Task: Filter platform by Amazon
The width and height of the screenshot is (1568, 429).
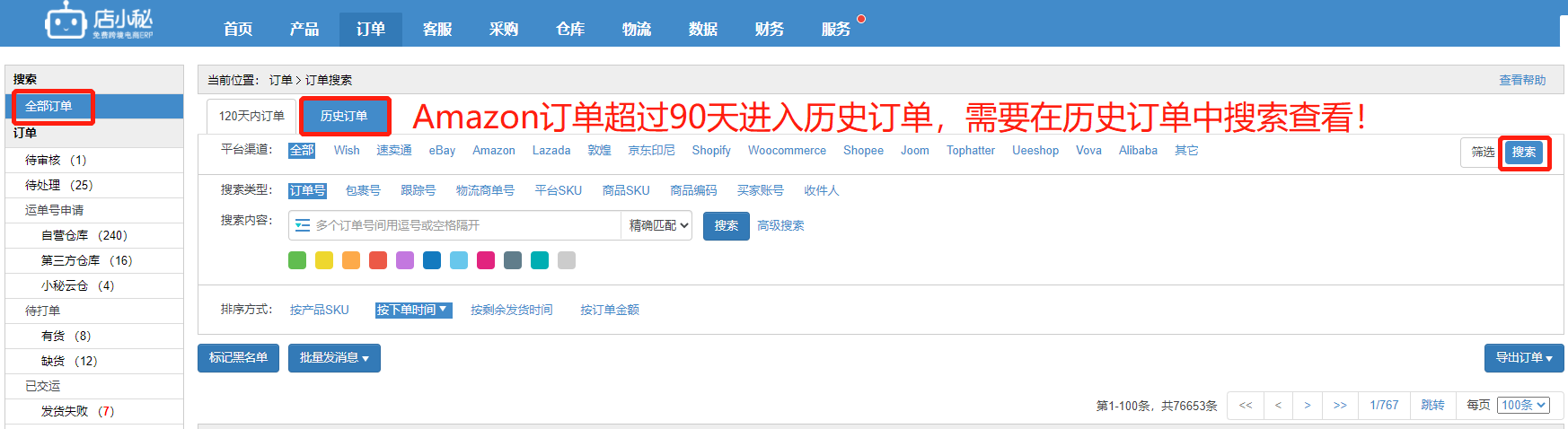Action: 494,150
